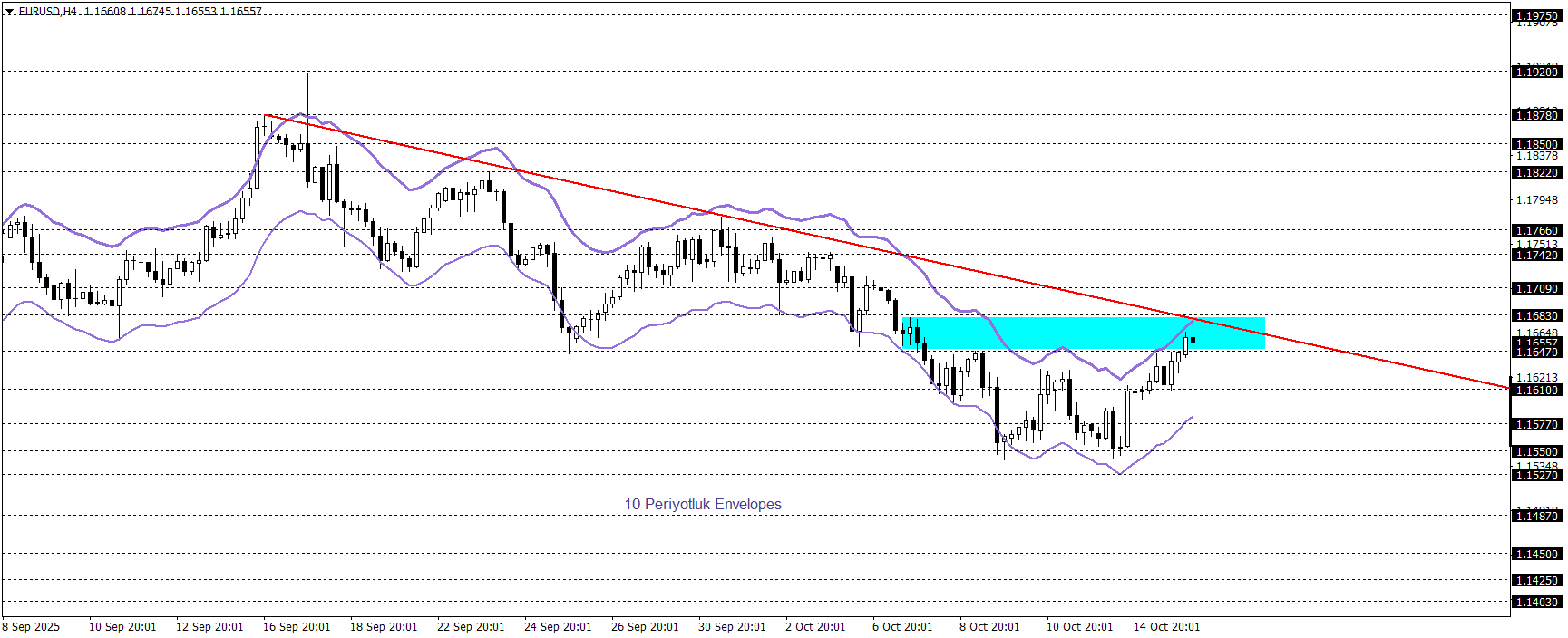Screen dimensions: 1568x638
Task: Click the 1.14870 price level label
Action: [x=1537, y=517]
